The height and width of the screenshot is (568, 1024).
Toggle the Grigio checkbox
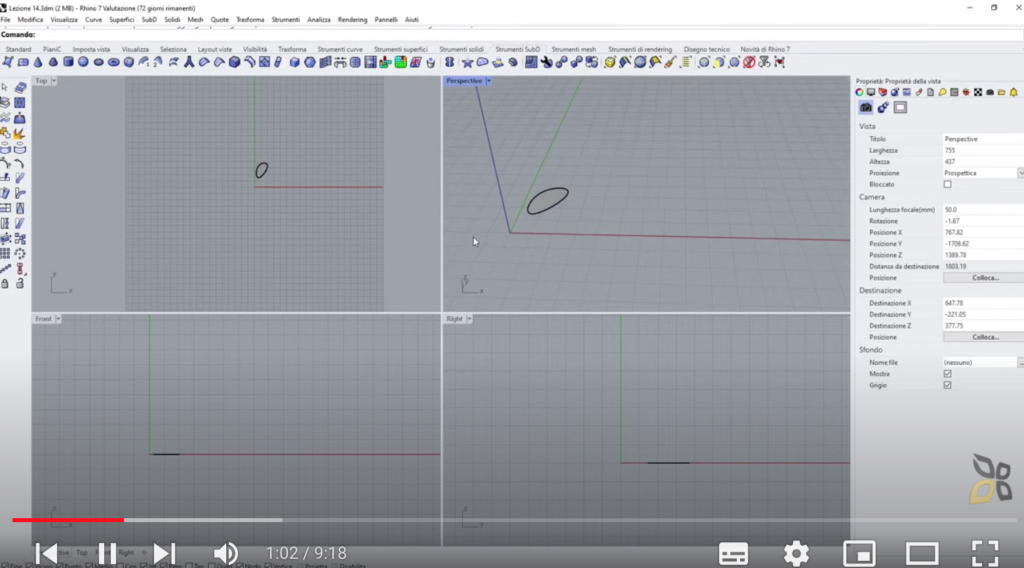coord(948,385)
